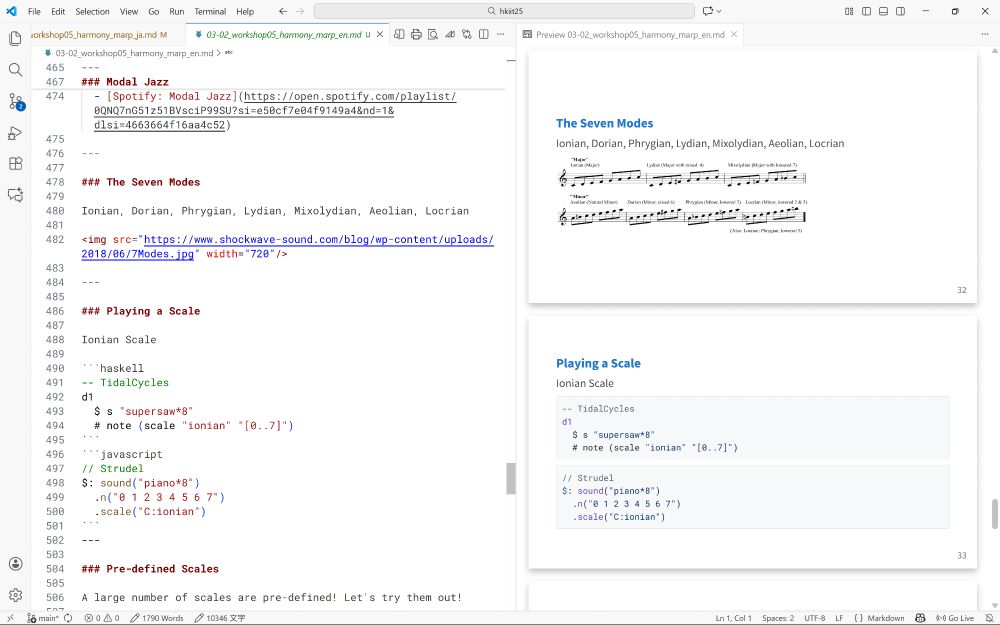This screenshot has width=1000, height=625.
Task: Open the Explorer view in activity bar
Action: coord(15,39)
